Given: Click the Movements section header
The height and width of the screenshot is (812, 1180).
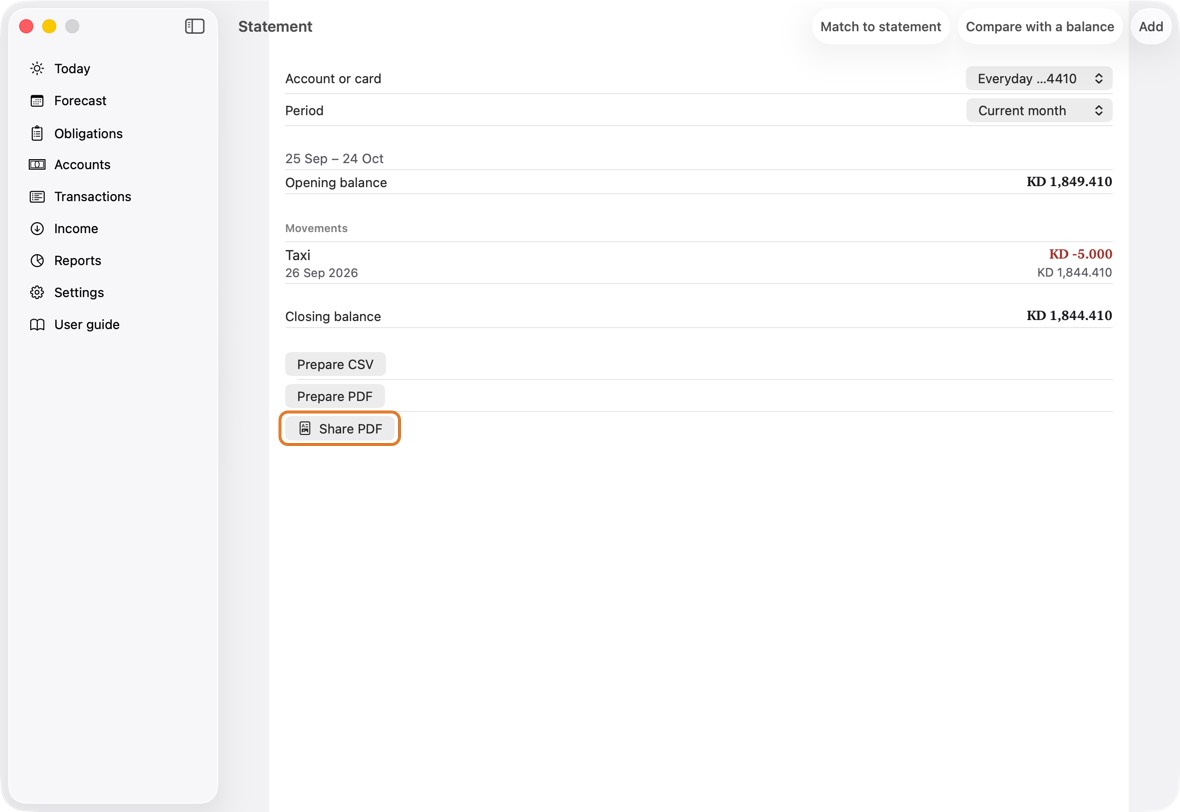Looking at the screenshot, I should pyautogui.click(x=316, y=228).
